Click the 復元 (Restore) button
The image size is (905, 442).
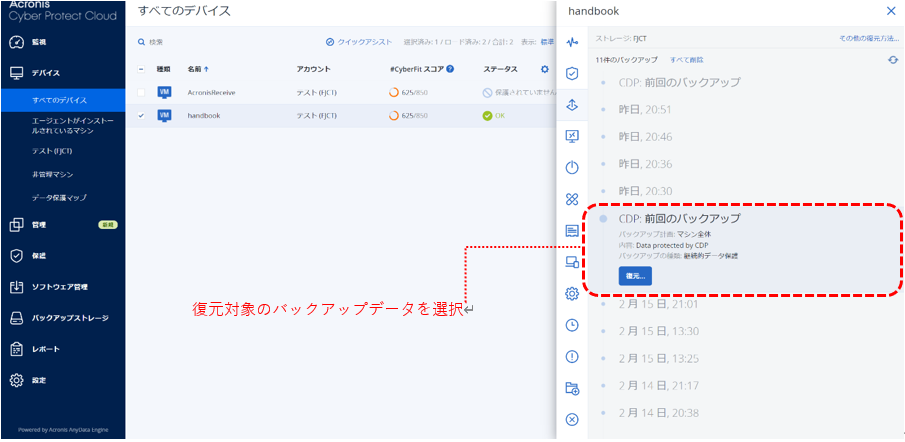635,276
